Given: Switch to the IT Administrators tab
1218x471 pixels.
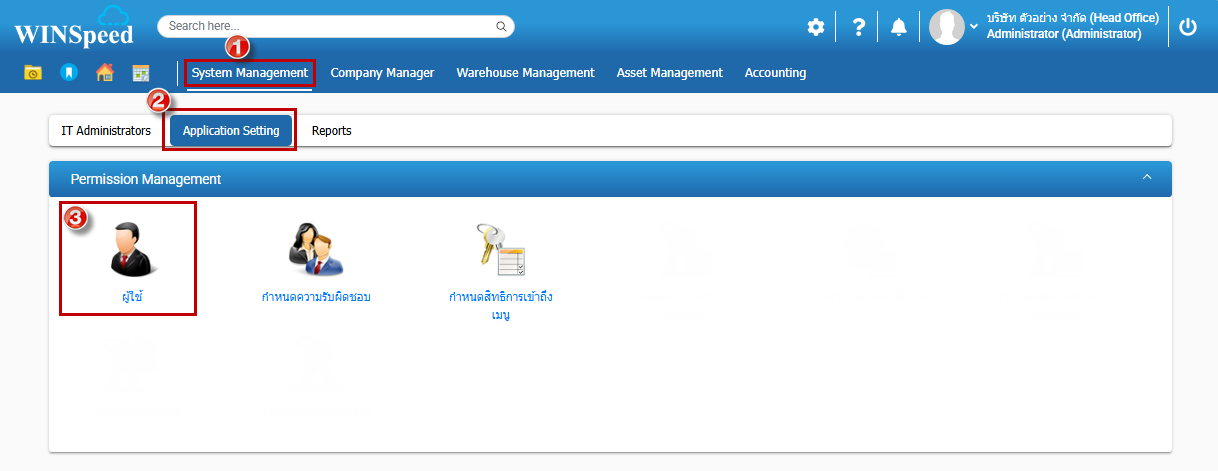Looking at the screenshot, I should point(106,131).
